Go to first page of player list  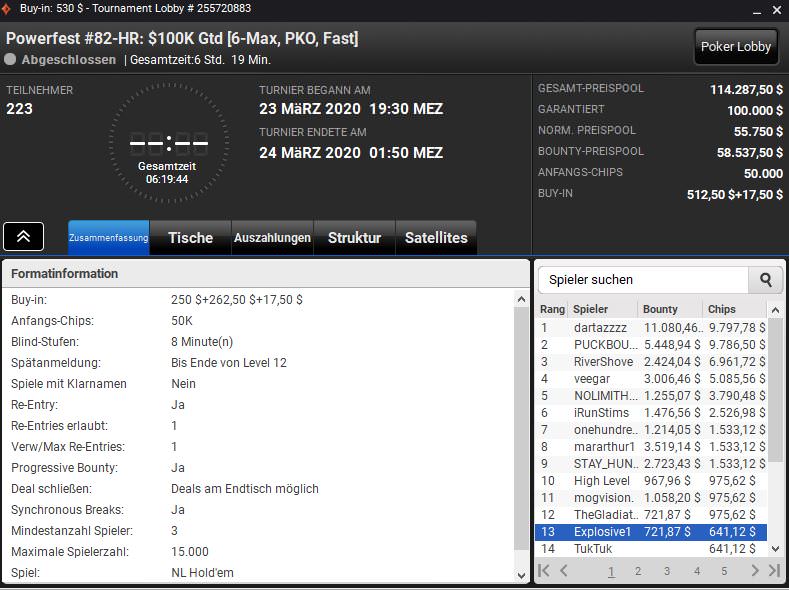coord(545,571)
